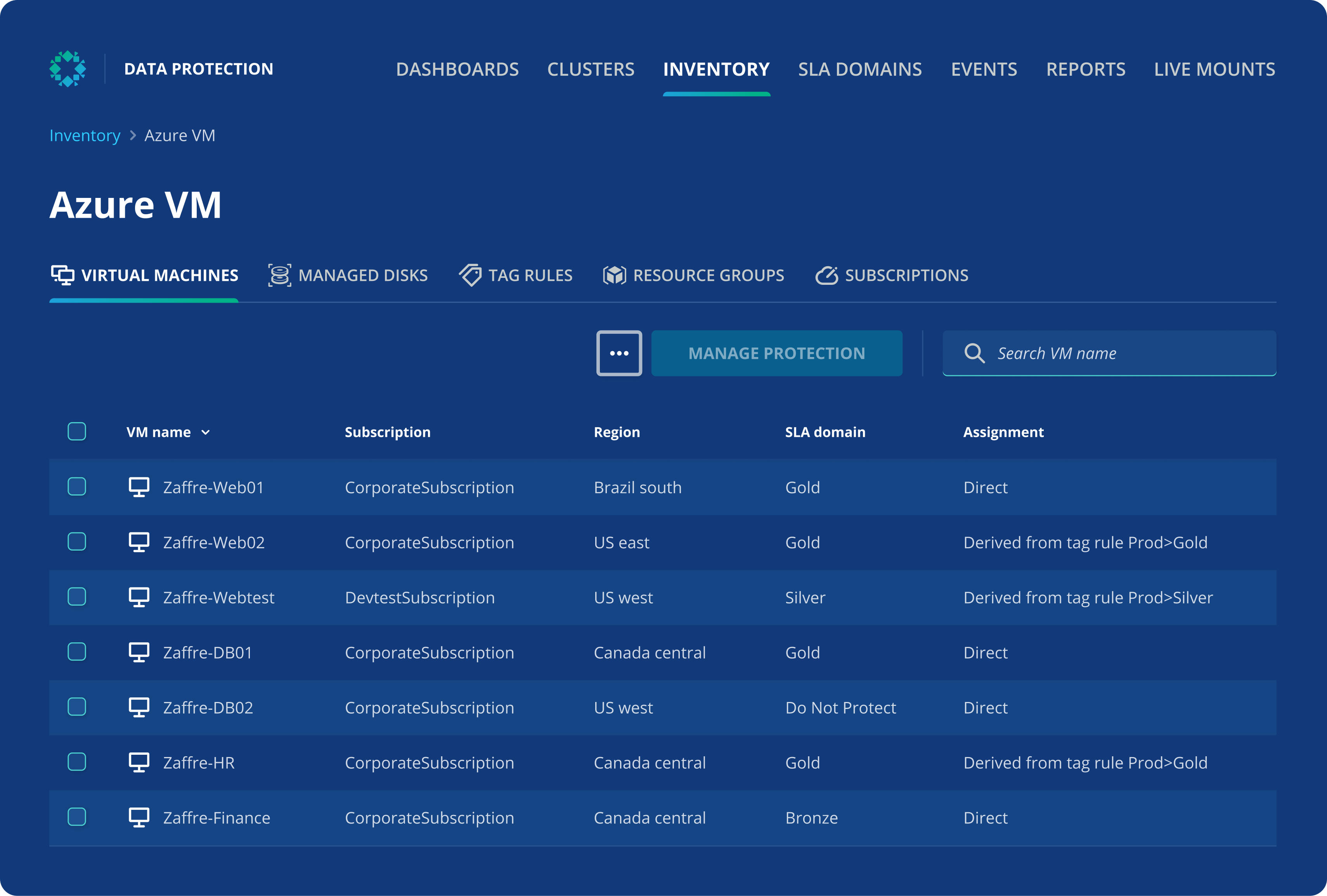Open the Zaffre-Web01 VM name
Screen dimensions: 1327x896
[213, 487]
